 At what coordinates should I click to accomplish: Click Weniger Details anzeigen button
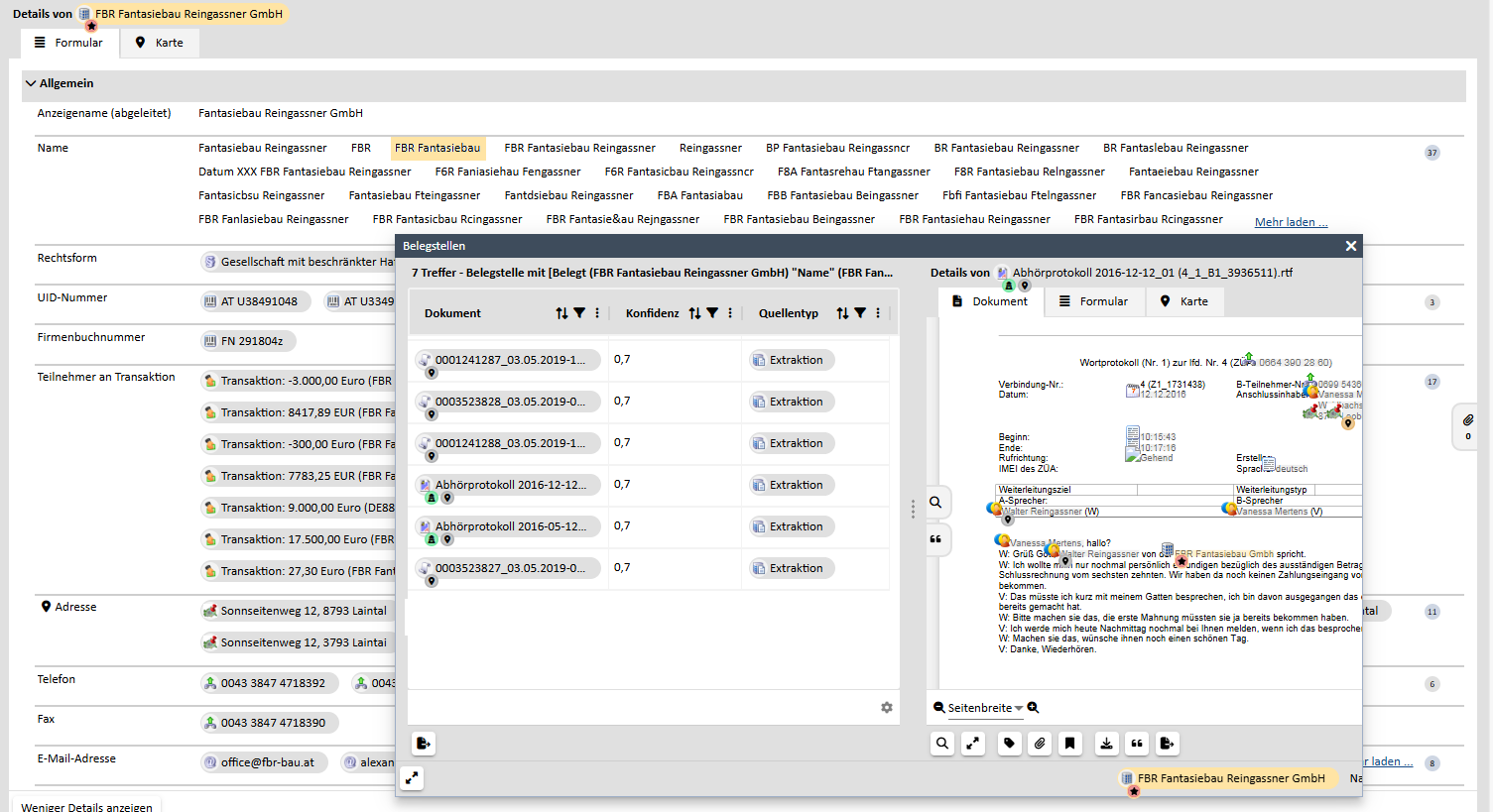[x=86, y=807]
